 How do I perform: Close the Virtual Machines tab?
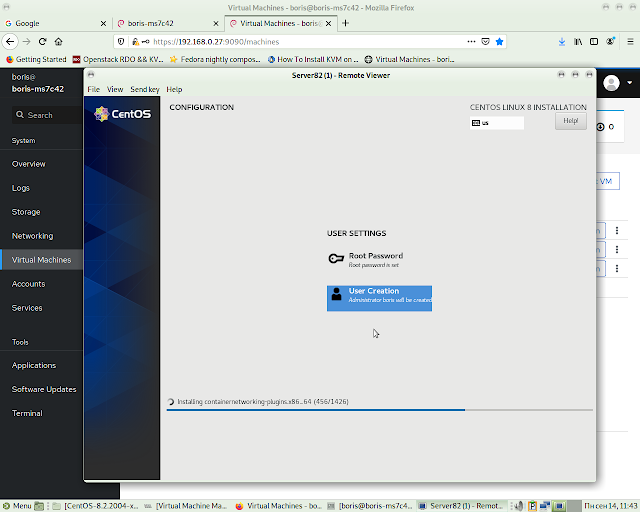(328, 24)
